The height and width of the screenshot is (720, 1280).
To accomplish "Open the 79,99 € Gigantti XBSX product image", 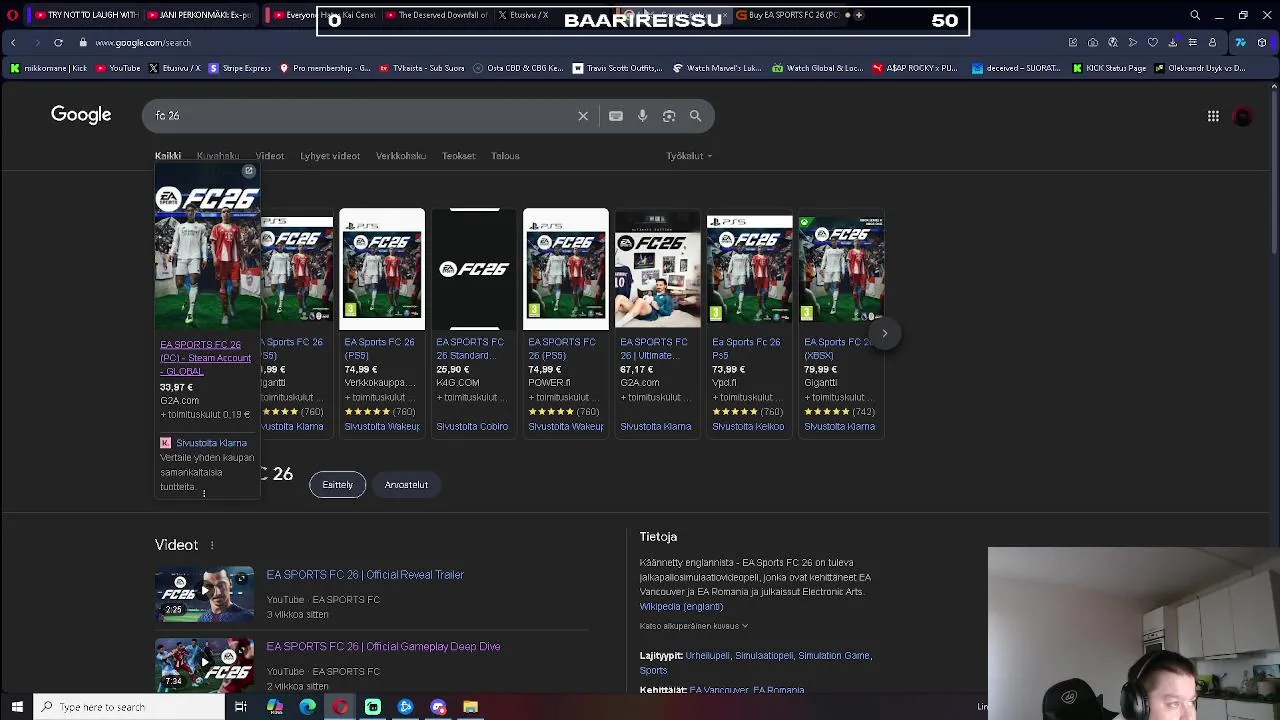I will pos(842,269).
